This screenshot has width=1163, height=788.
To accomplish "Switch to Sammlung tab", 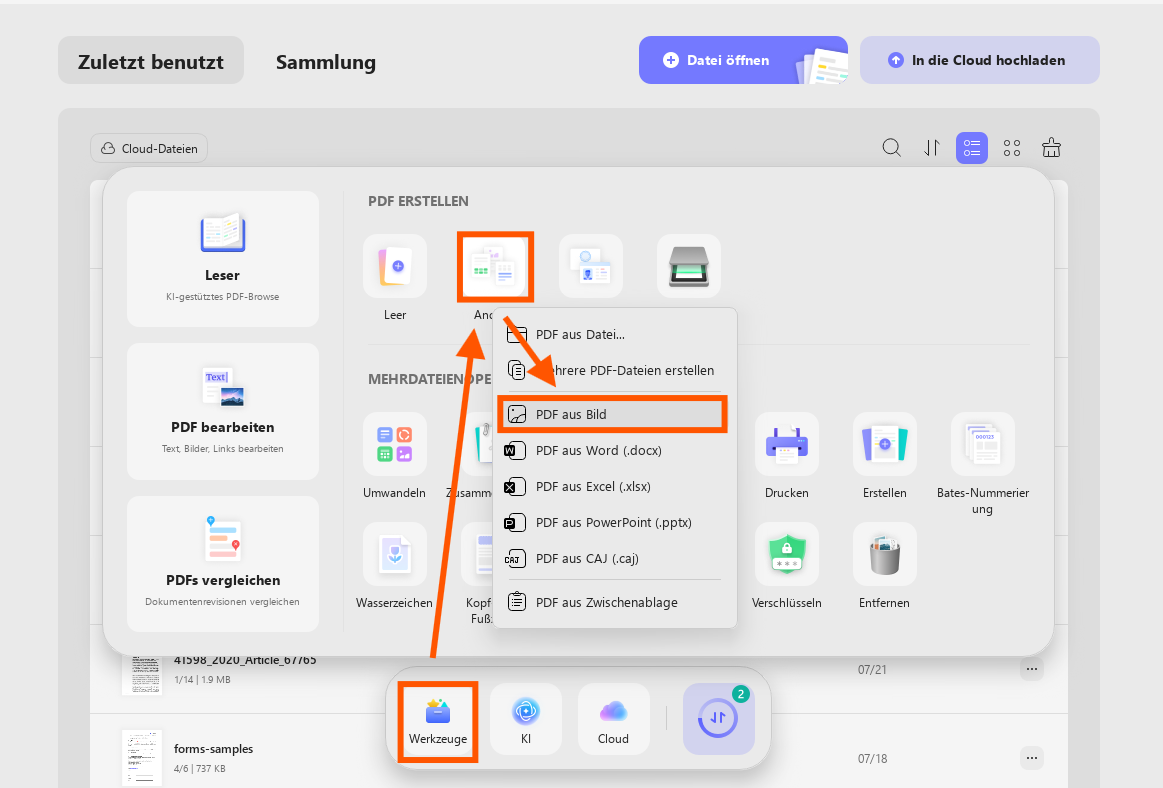I will 326,62.
